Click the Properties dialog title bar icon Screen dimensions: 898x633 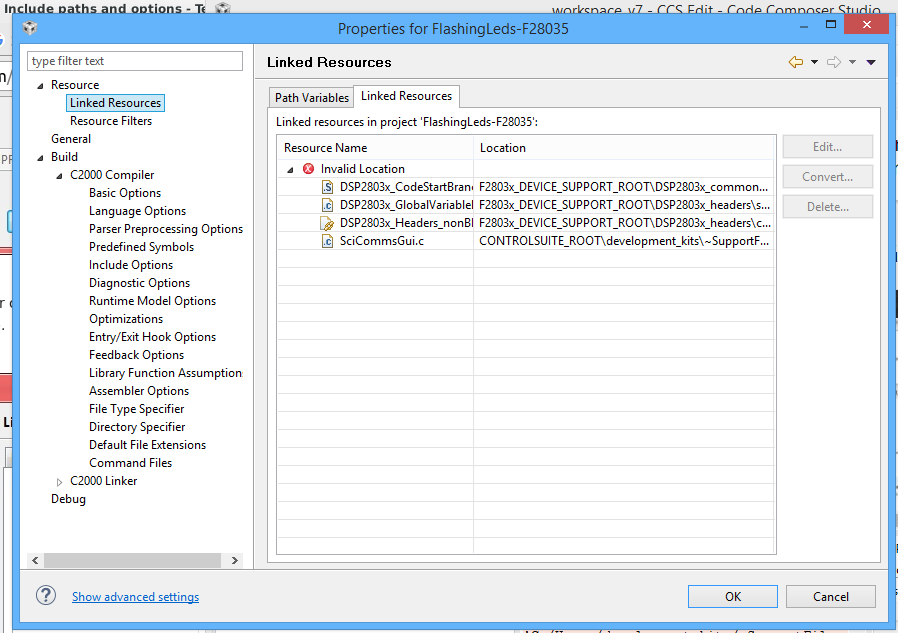click(x=30, y=27)
